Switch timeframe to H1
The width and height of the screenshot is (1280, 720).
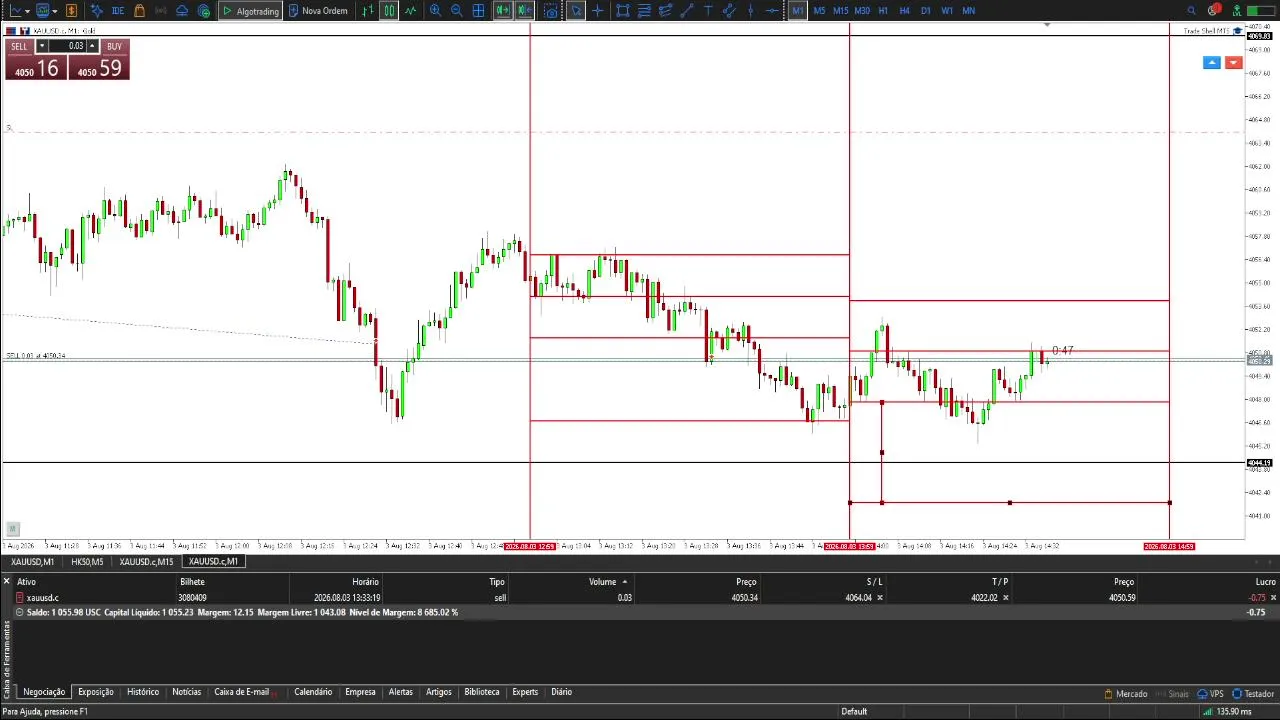[x=883, y=10]
